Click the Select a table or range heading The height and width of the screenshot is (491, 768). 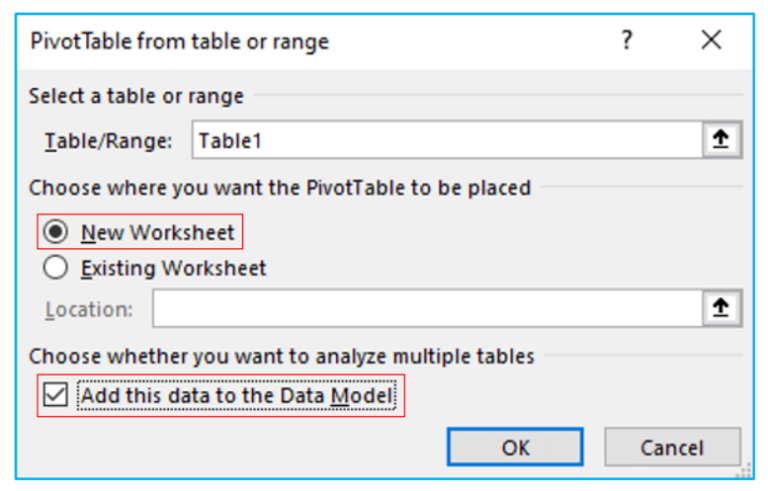click(136, 96)
